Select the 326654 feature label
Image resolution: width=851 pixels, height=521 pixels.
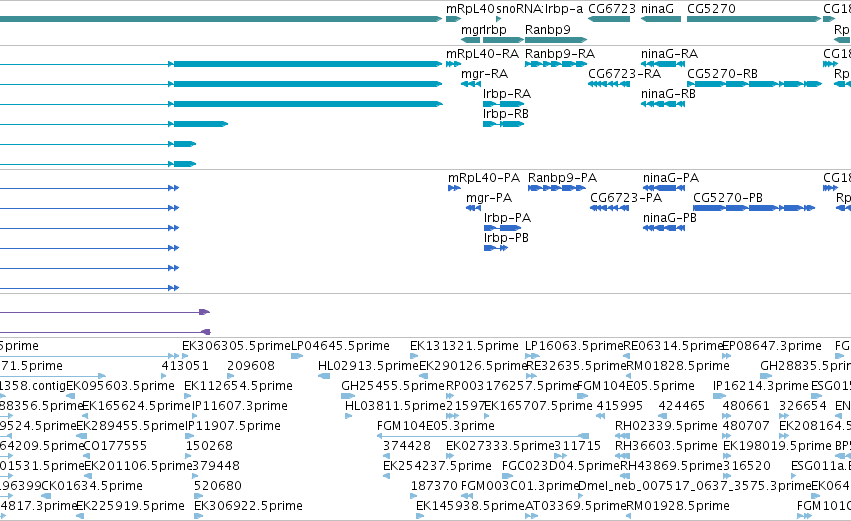click(803, 406)
